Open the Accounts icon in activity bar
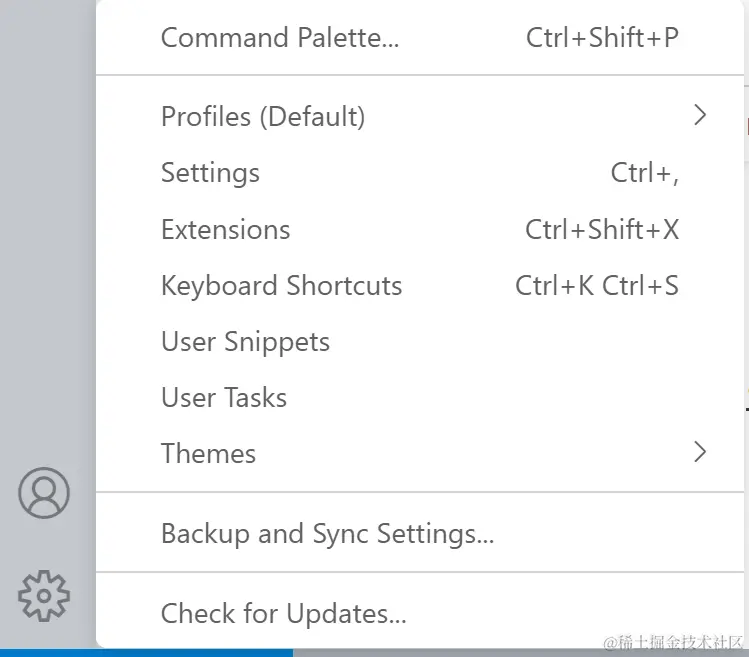749x657 pixels. [44, 493]
